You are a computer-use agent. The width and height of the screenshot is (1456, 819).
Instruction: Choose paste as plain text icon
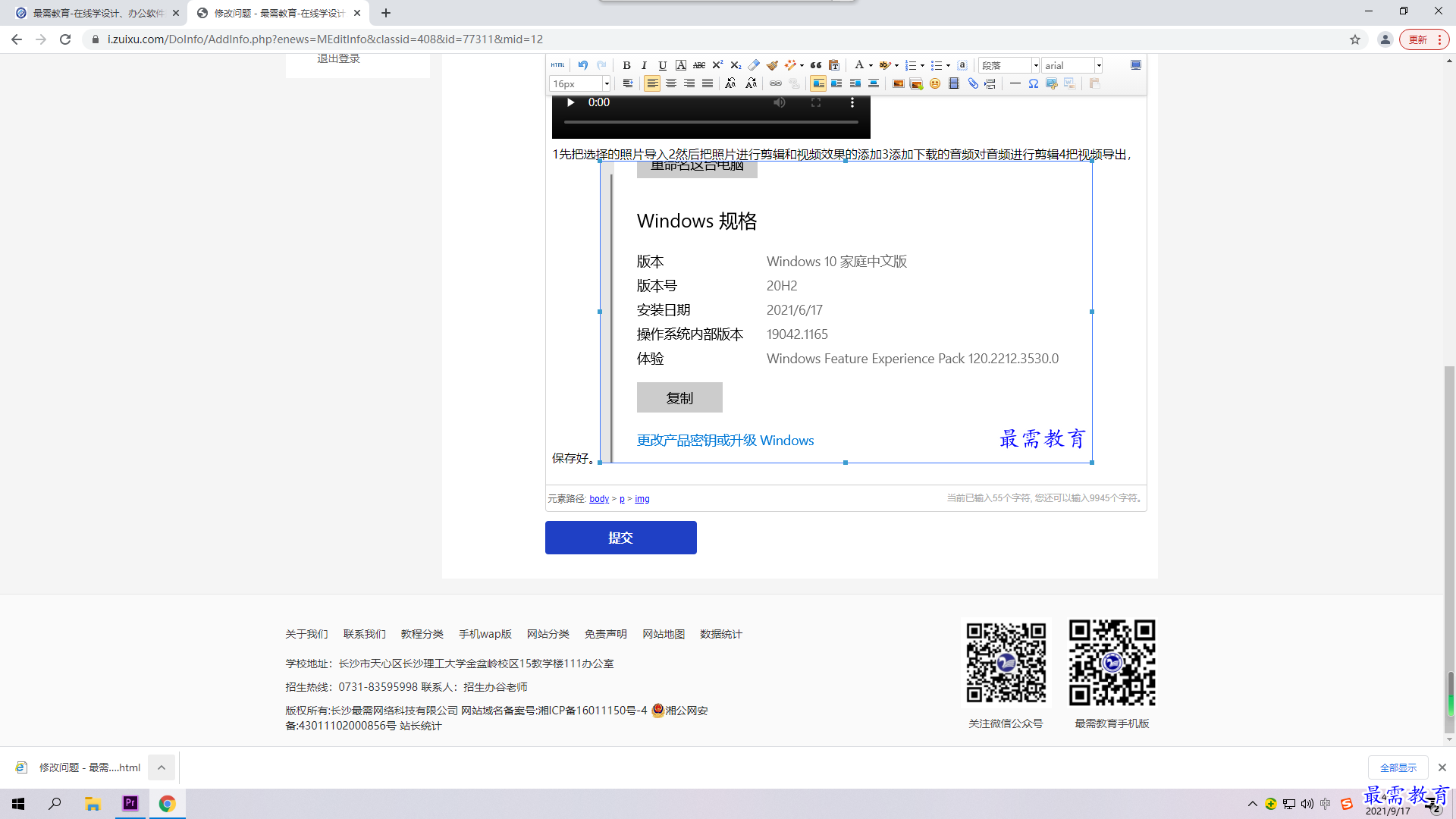(834, 65)
